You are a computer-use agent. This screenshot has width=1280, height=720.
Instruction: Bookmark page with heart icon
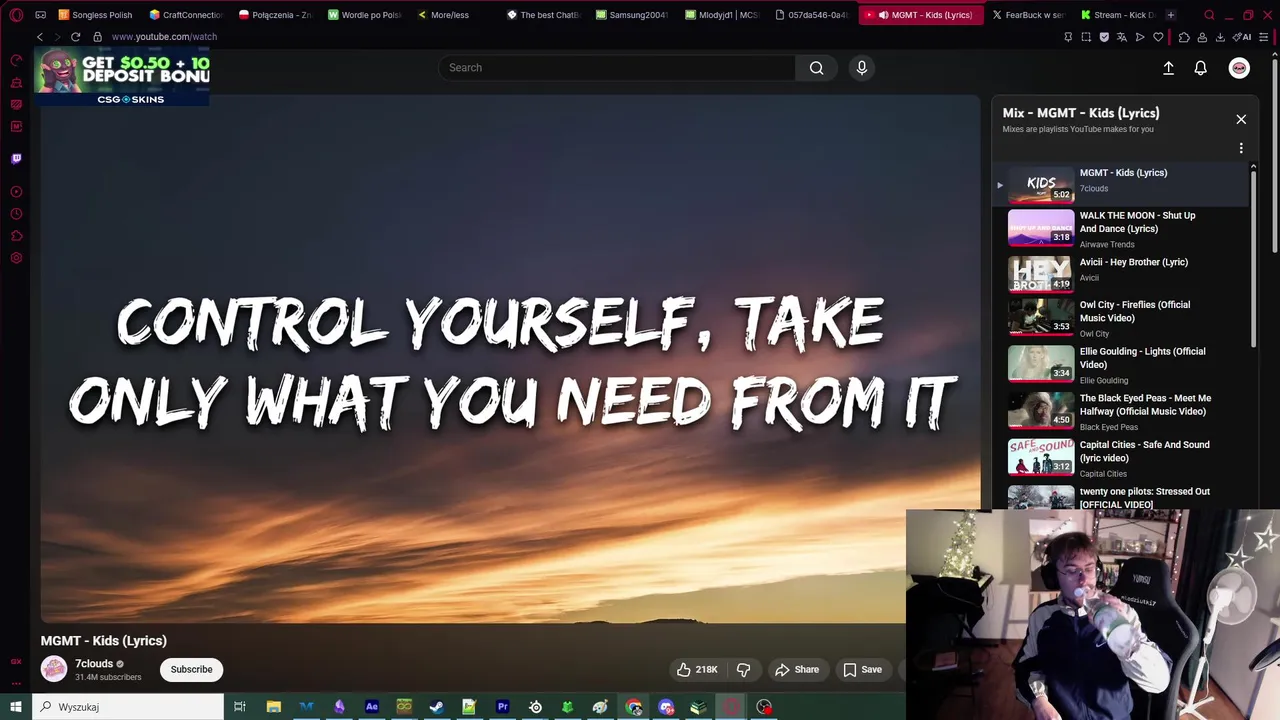(x=1158, y=37)
